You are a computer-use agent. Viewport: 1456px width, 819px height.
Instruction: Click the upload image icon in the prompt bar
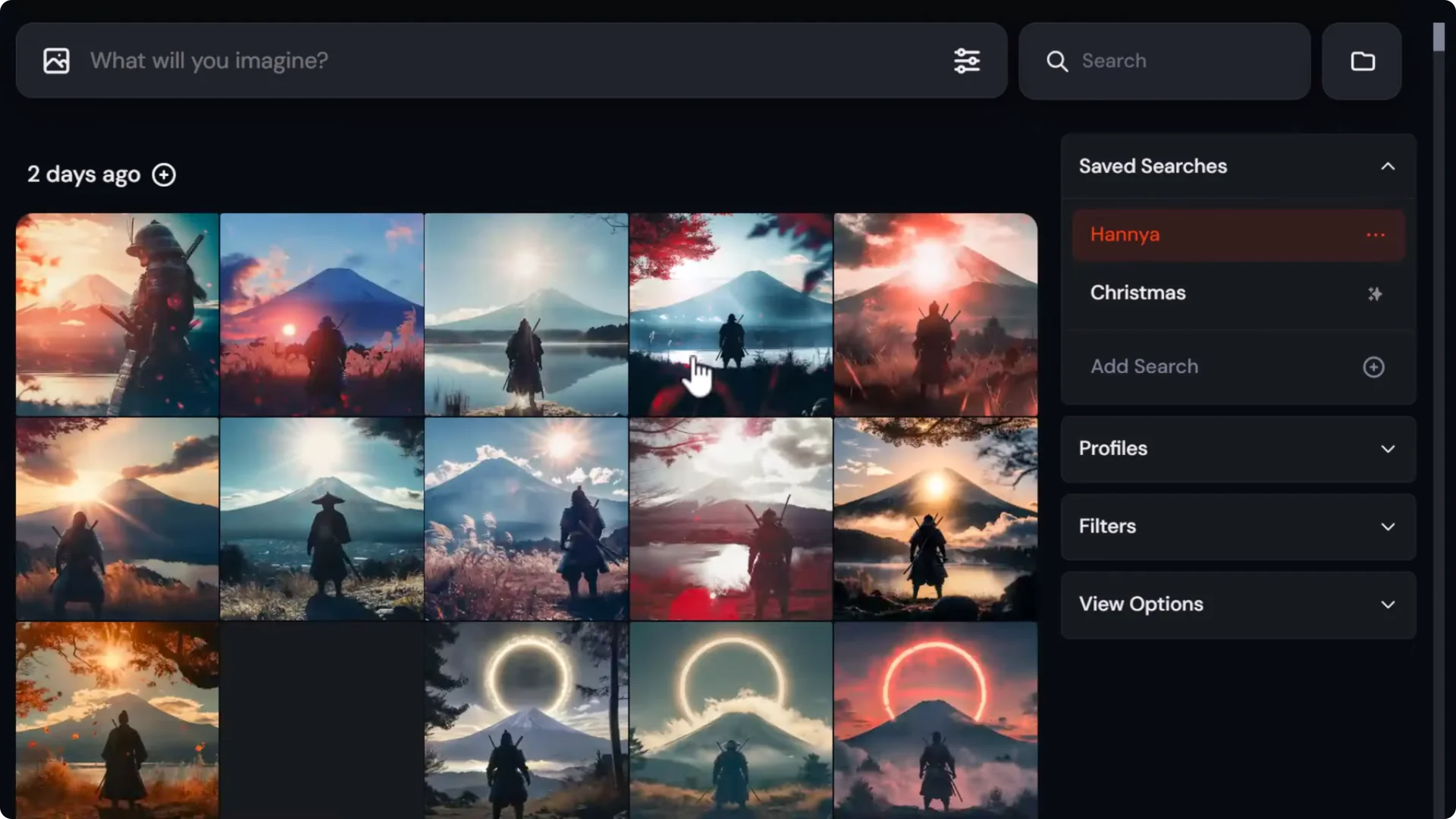[x=56, y=60]
